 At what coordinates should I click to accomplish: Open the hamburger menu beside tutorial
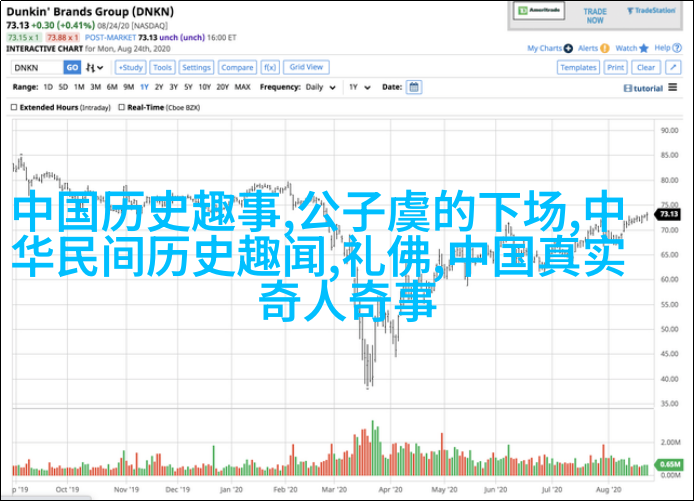click(673, 88)
